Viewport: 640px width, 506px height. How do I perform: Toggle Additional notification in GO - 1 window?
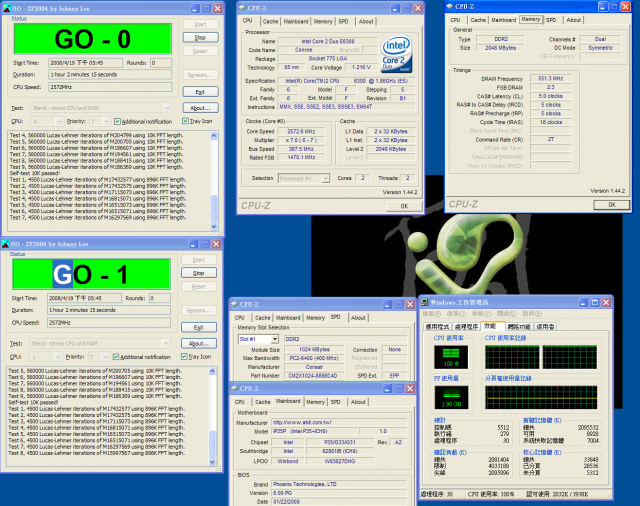116,357
